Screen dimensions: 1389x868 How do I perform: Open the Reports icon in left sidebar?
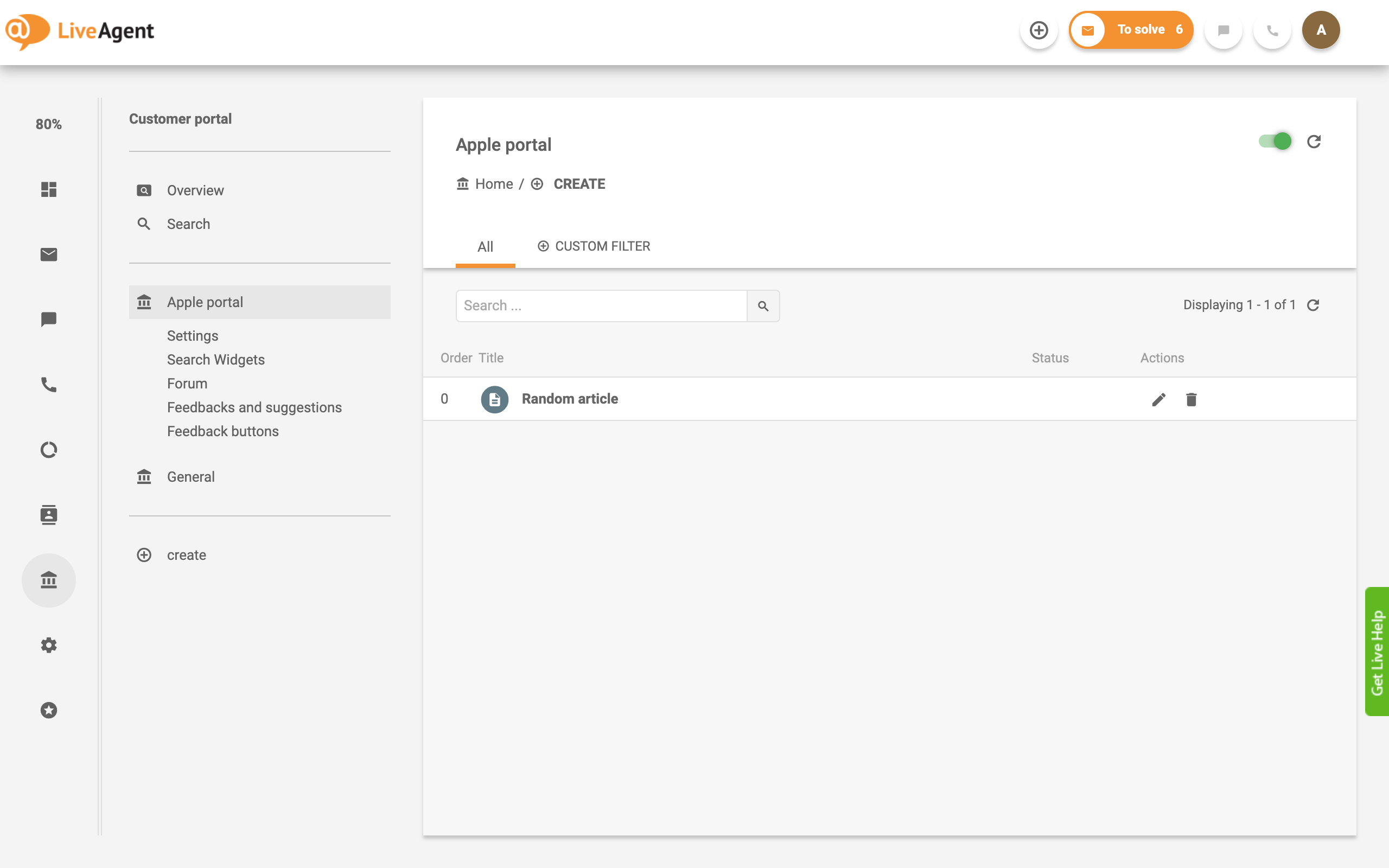(x=49, y=450)
